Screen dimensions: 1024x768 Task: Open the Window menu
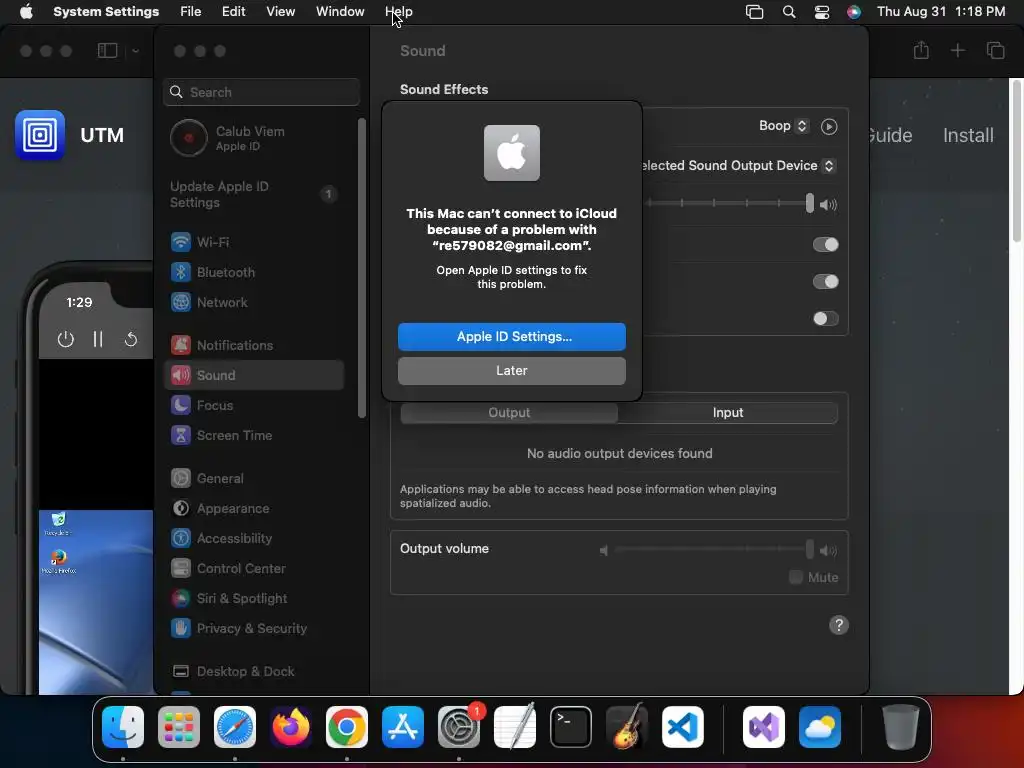pyautogui.click(x=340, y=12)
